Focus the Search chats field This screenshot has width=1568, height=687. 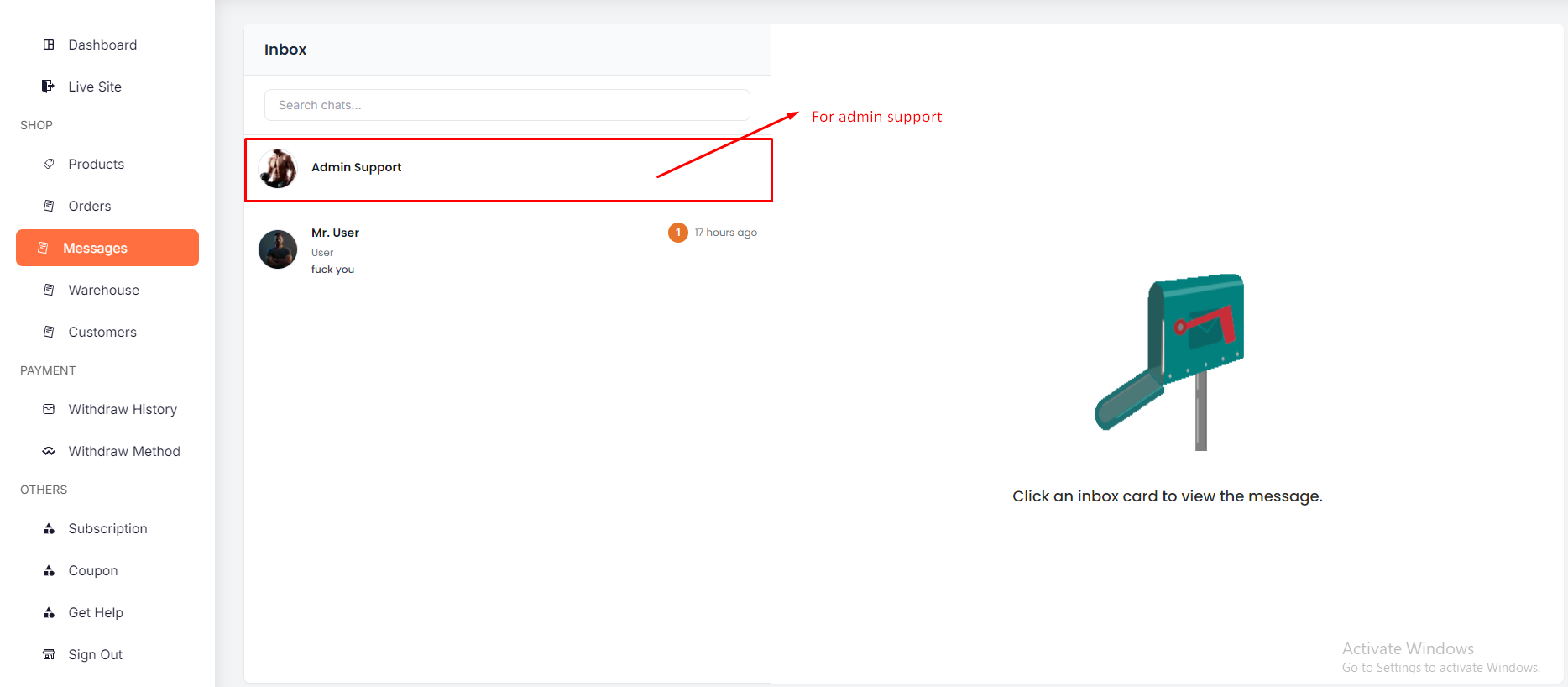tap(507, 105)
